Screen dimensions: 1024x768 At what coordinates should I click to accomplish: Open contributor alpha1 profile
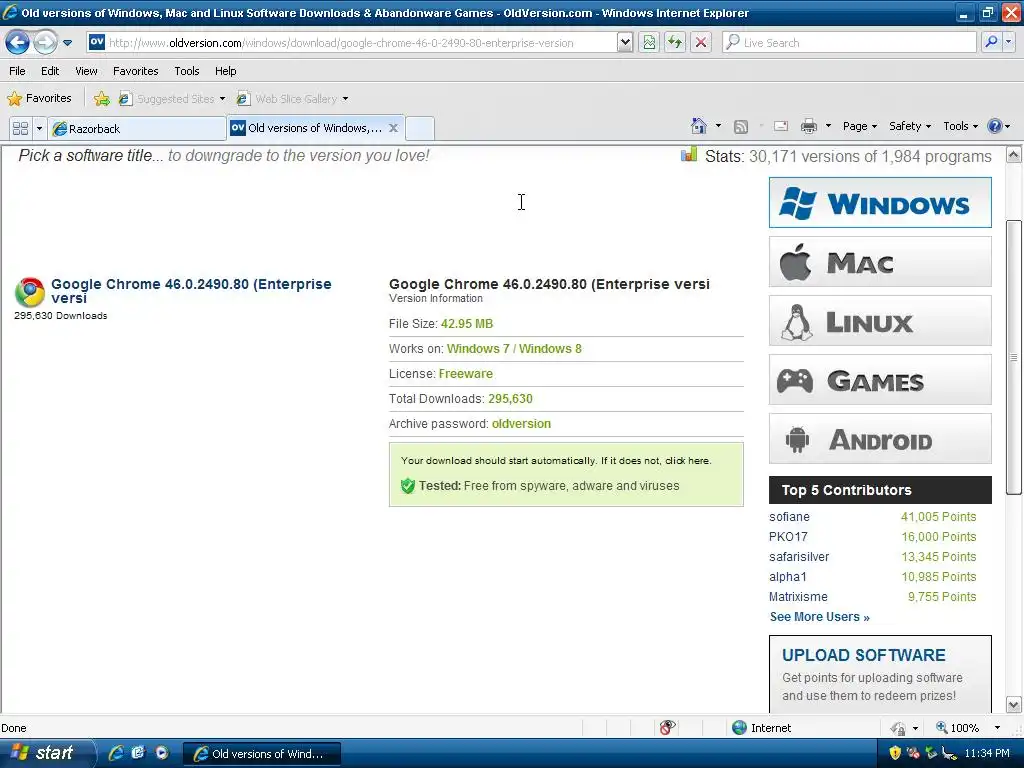pyautogui.click(x=788, y=577)
